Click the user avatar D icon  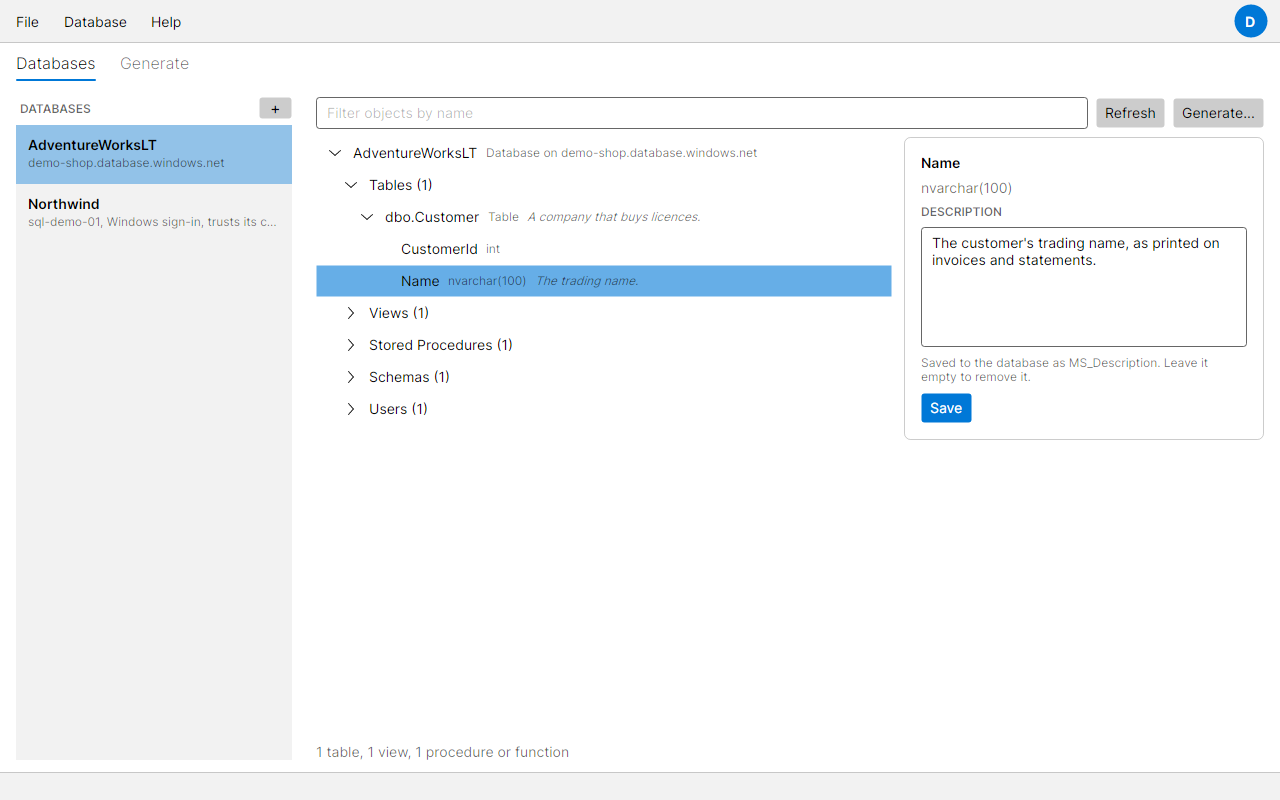pyautogui.click(x=1250, y=21)
